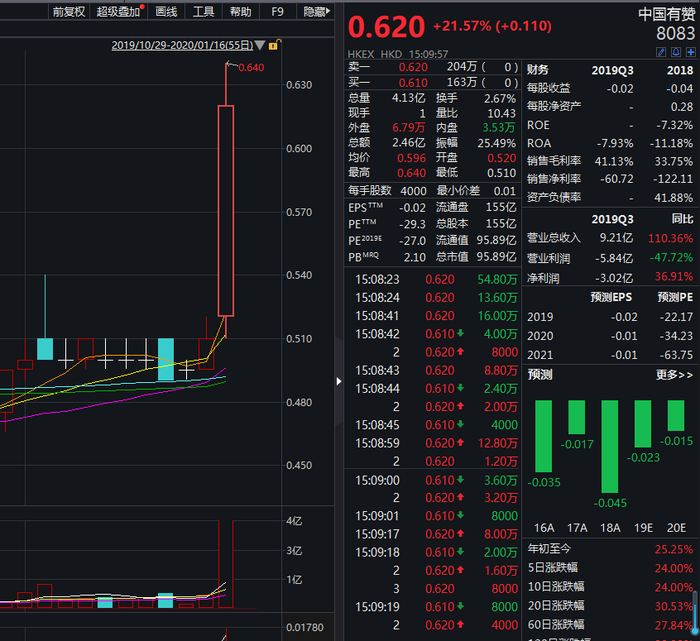This screenshot has height=641, width=700.
Task: Click the stock name 中国有赞
Action: click(666, 15)
